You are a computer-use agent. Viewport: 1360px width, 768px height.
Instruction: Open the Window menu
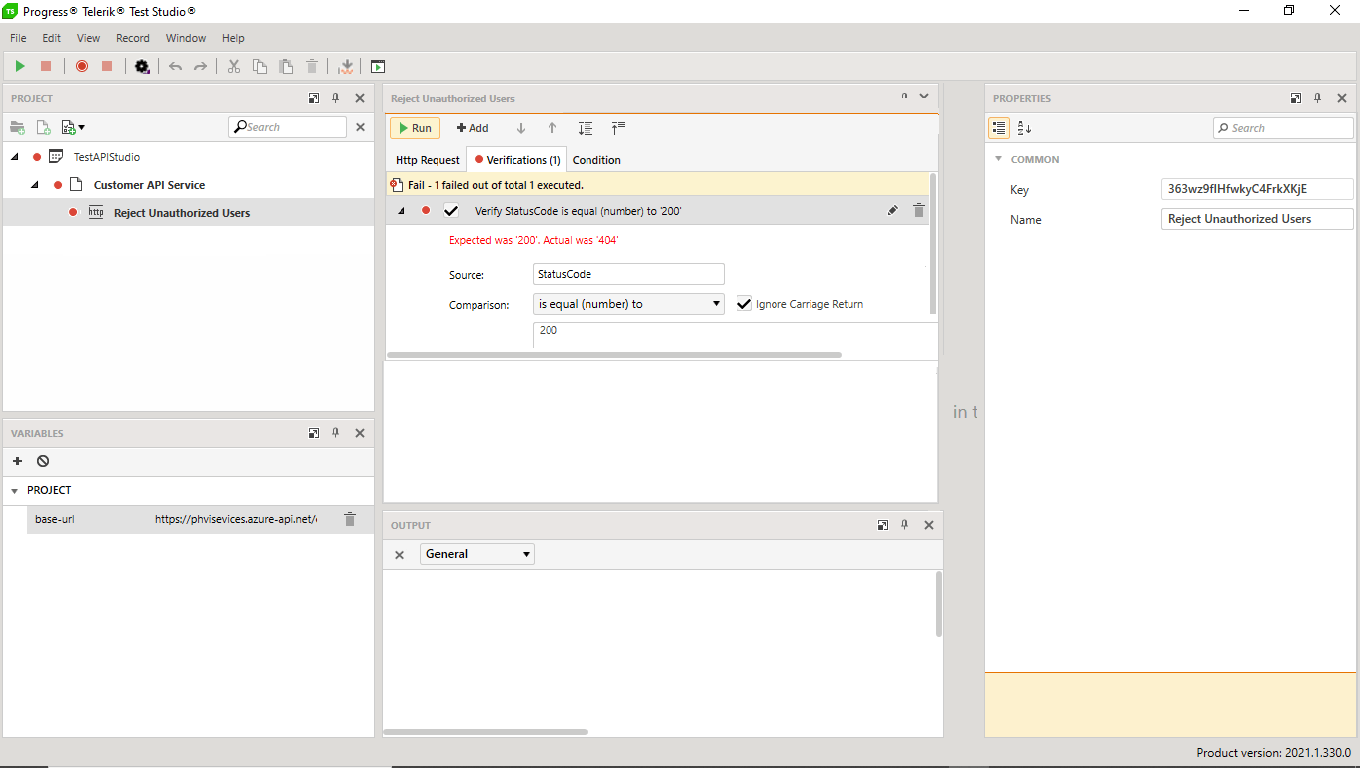(186, 38)
